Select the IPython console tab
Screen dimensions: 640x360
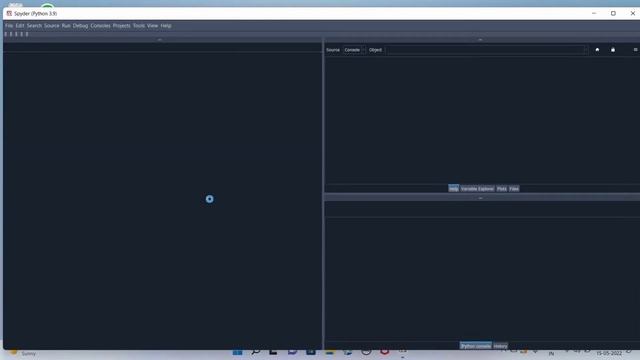[476, 346]
